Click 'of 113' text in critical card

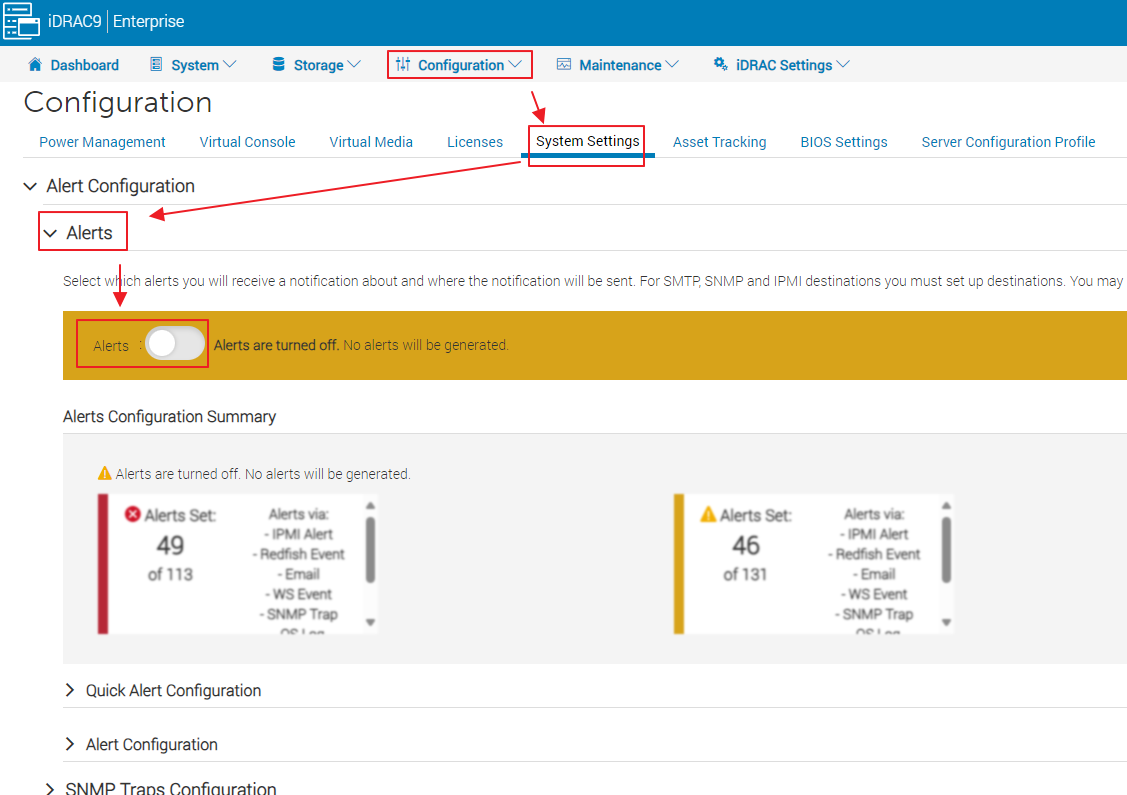pyautogui.click(x=170, y=574)
